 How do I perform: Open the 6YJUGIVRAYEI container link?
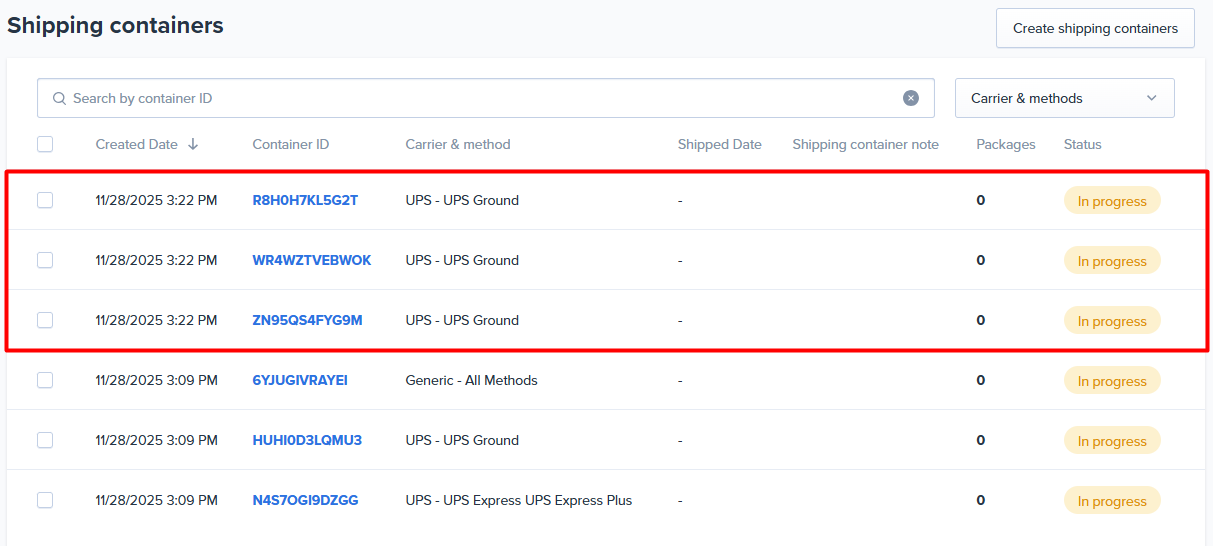(x=300, y=380)
